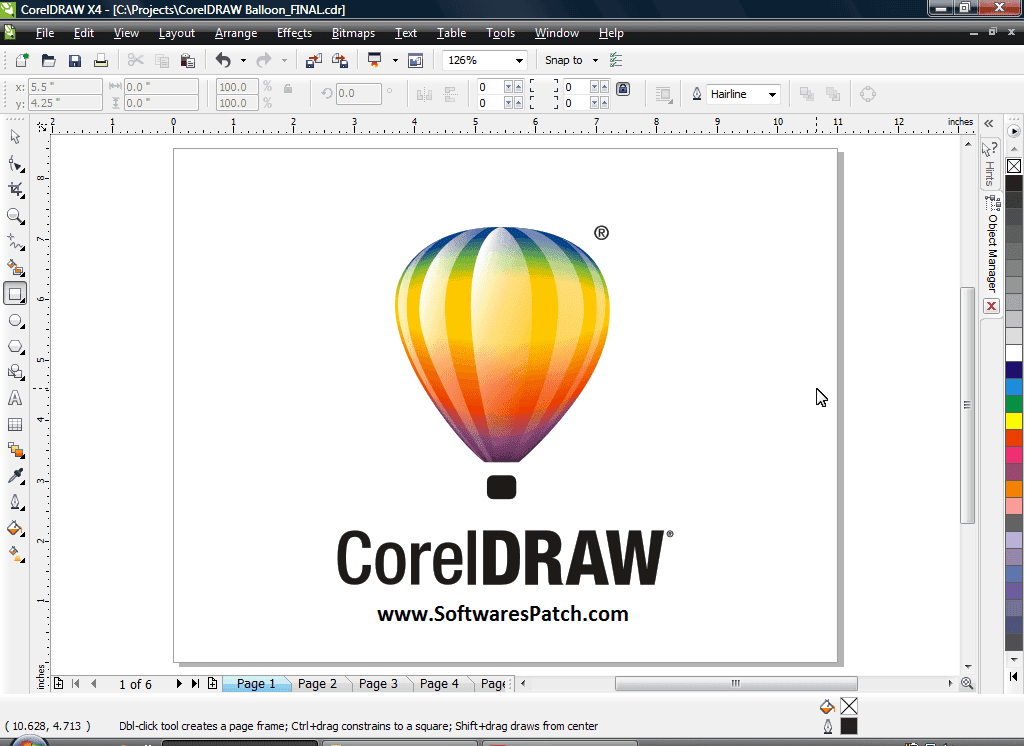
Task: Open the Fill tool
Action: [x=15, y=528]
